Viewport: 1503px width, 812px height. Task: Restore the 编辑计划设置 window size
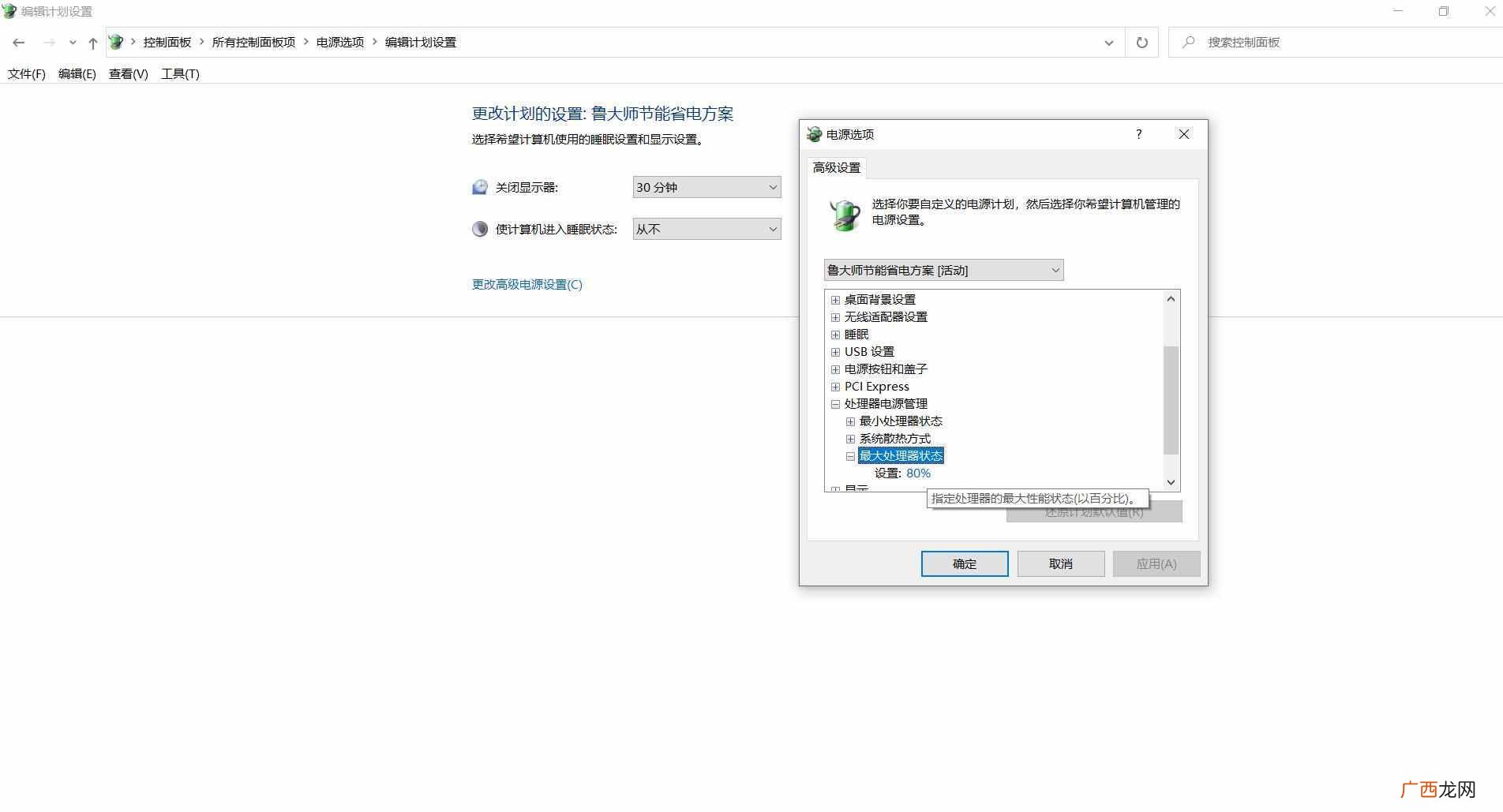click(x=1443, y=11)
